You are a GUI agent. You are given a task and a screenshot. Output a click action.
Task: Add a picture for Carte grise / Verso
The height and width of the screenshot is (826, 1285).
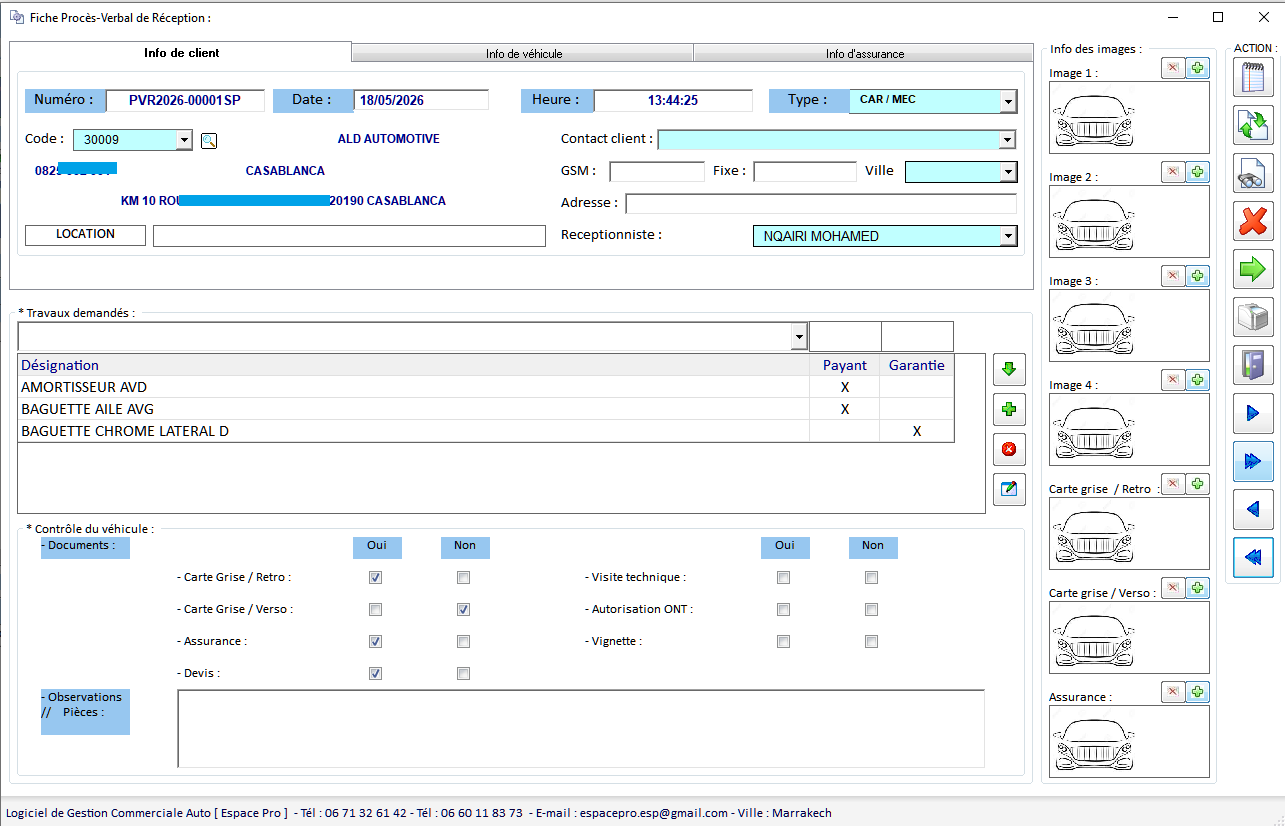point(1198,588)
